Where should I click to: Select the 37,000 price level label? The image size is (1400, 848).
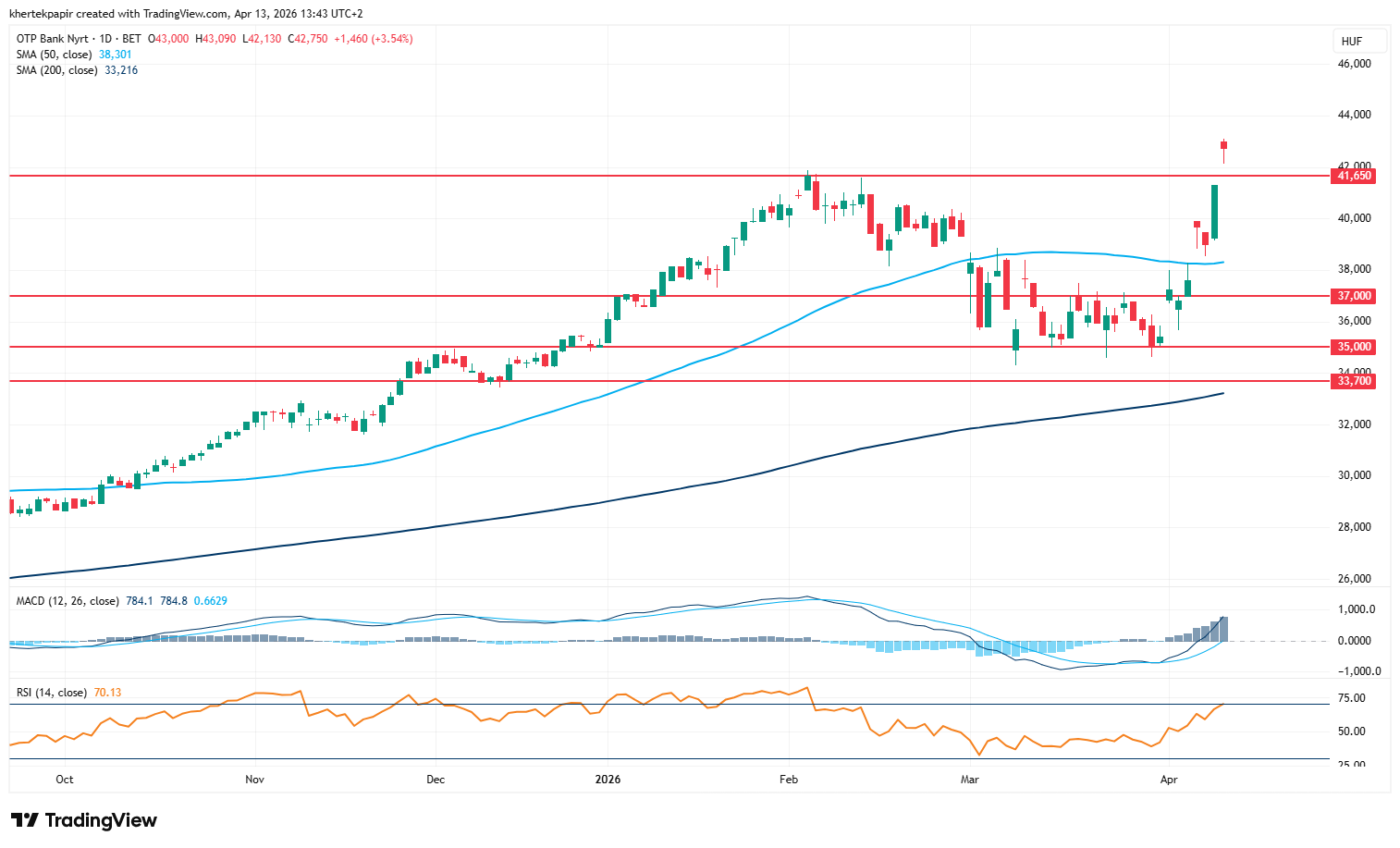(x=1354, y=296)
